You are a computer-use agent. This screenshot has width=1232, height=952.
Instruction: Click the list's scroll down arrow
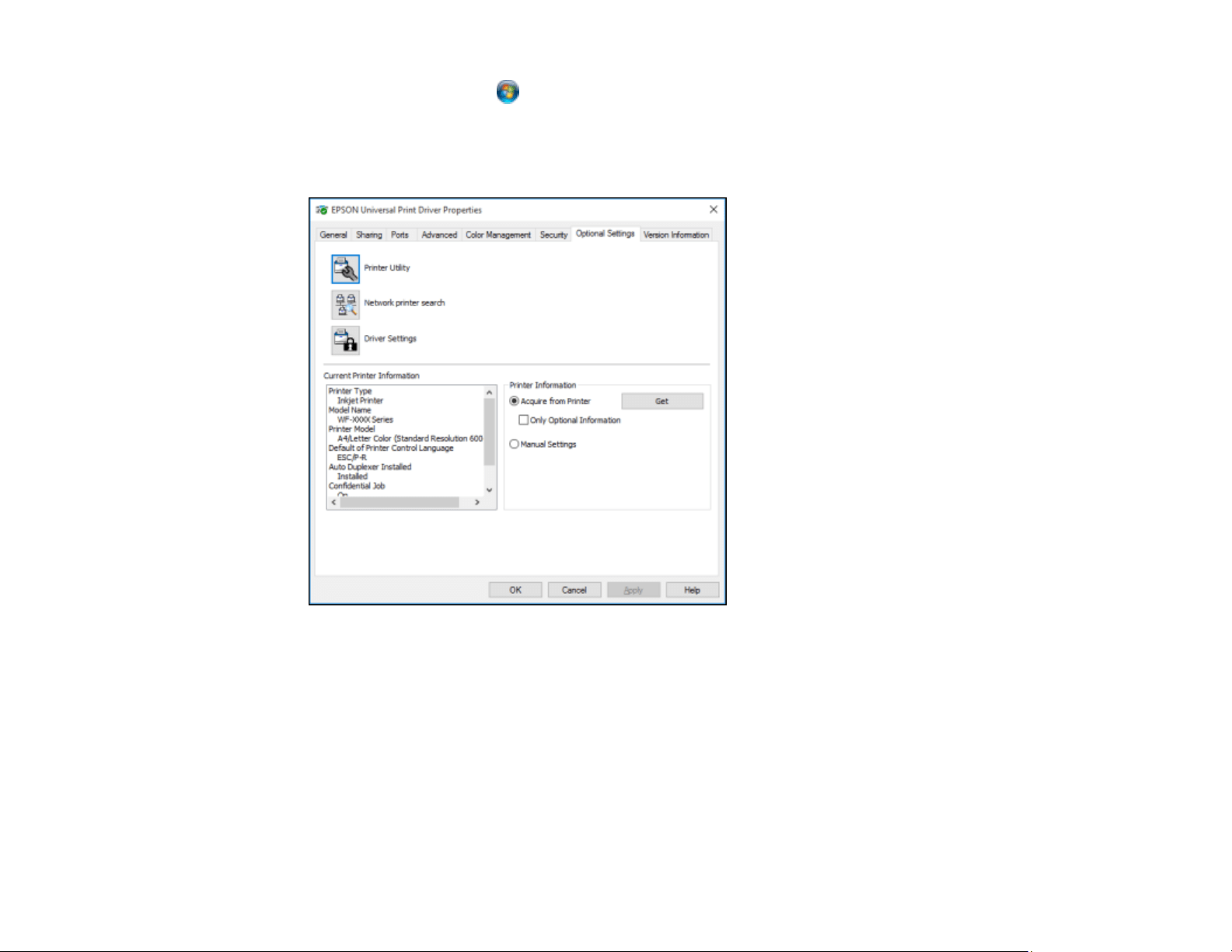[489, 490]
